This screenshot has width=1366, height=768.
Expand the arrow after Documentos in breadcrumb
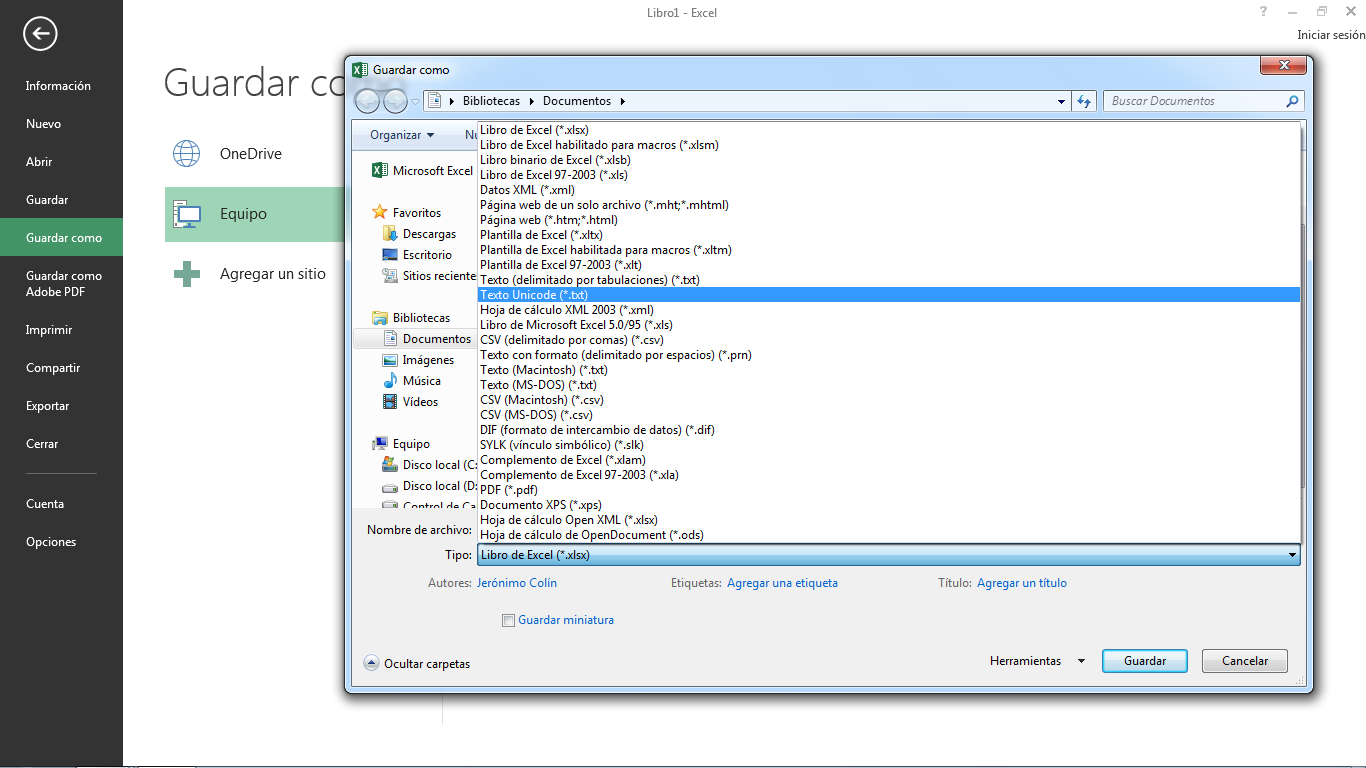pyautogui.click(x=623, y=101)
